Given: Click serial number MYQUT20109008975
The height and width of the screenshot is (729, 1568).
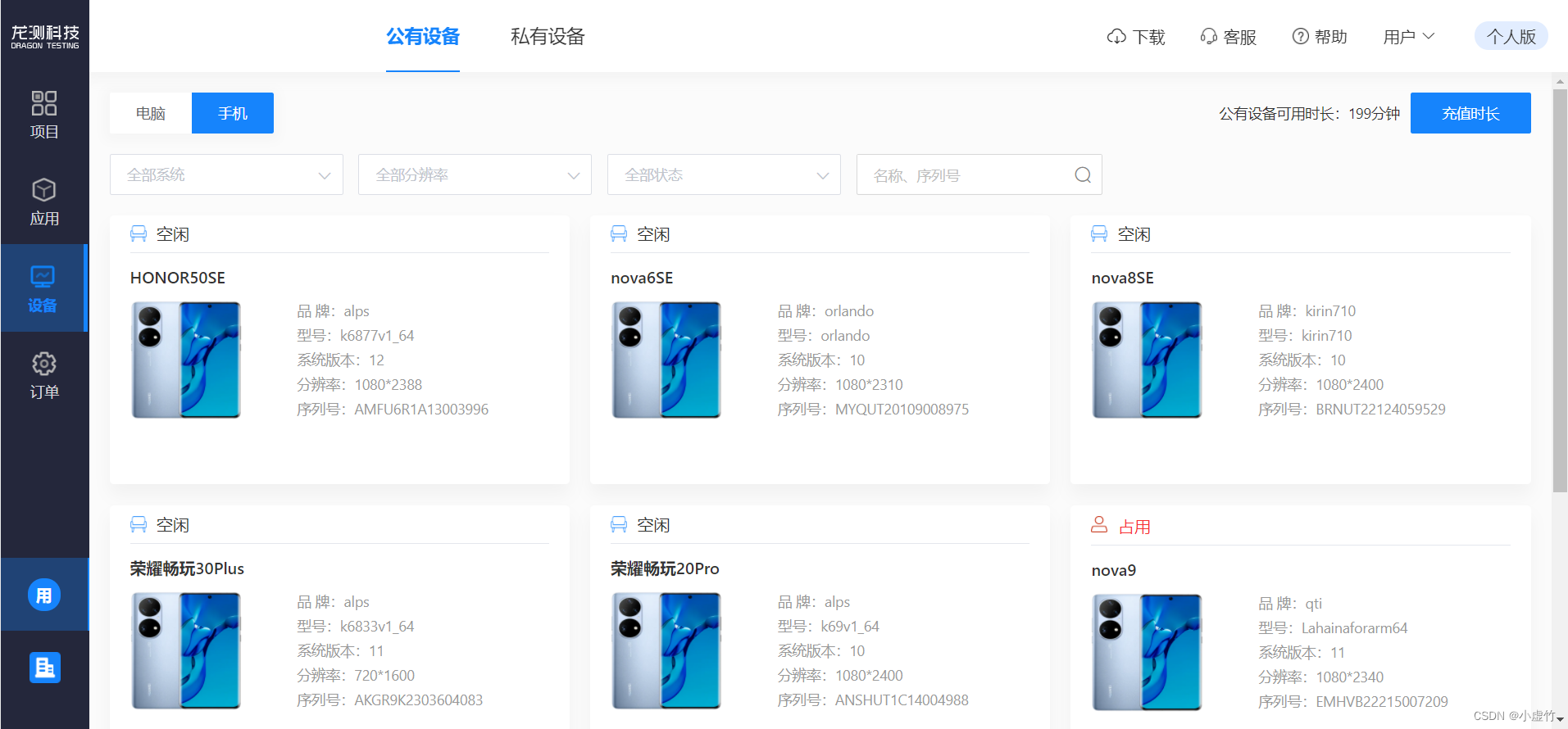Looking at the screenshot, I should coord(902,409).
